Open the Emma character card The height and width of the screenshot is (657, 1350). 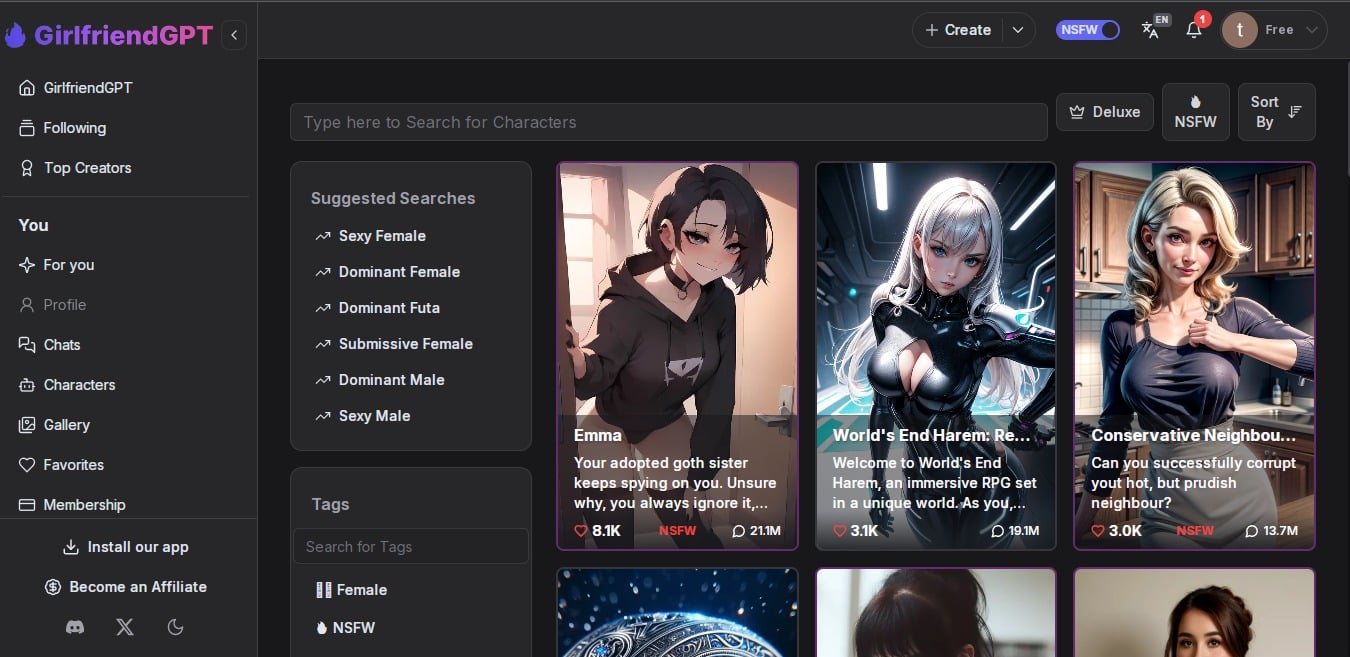678,356
